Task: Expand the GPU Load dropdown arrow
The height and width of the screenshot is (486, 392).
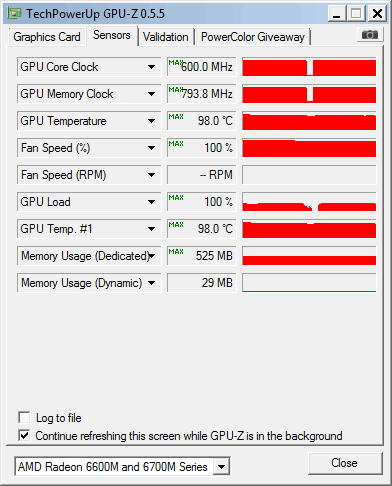Action: 151,202
